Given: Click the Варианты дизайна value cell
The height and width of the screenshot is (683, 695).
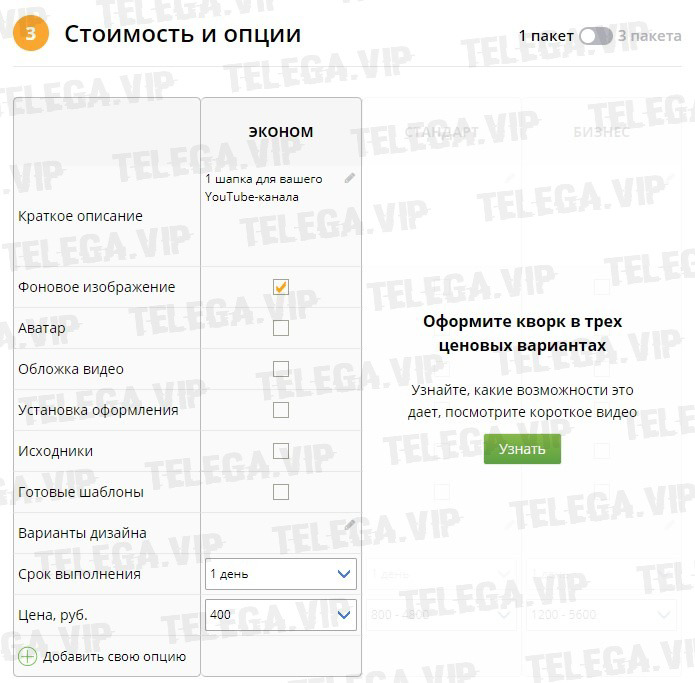Looking at the screenshot, I should pos(275,533).
